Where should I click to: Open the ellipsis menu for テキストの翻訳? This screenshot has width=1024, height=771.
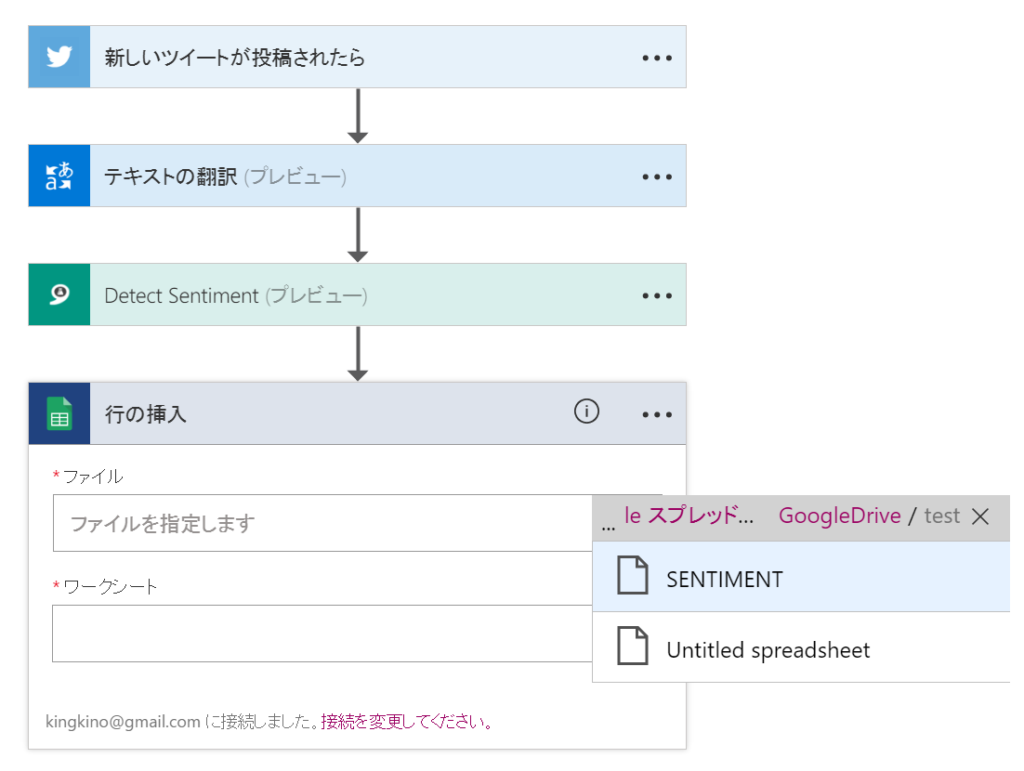tap(657, 177)
